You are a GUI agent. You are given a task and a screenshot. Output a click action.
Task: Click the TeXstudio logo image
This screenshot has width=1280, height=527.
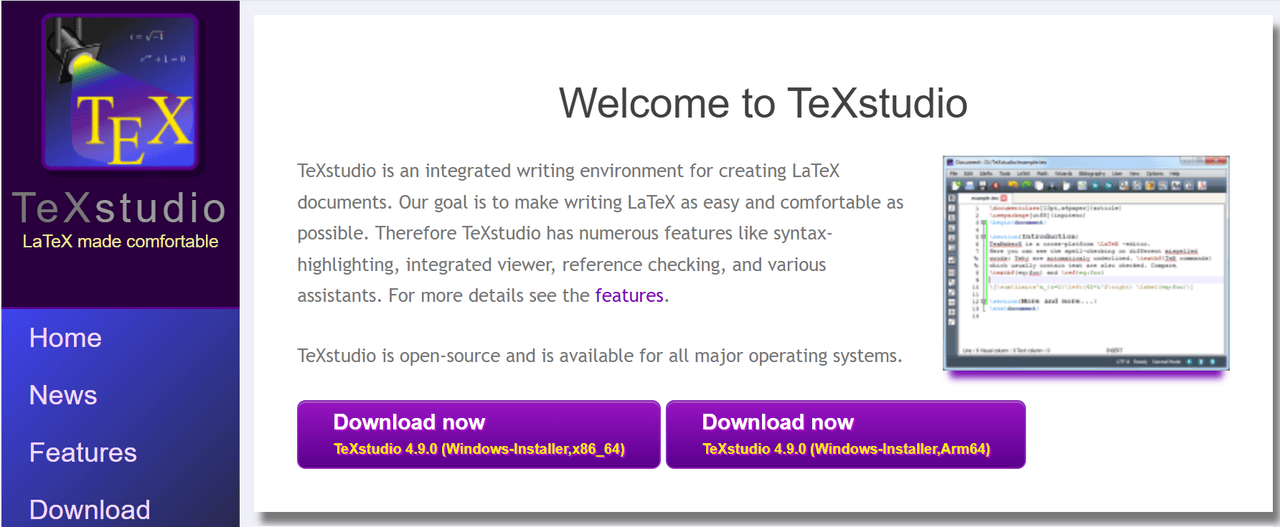click(x=119, y=92)
